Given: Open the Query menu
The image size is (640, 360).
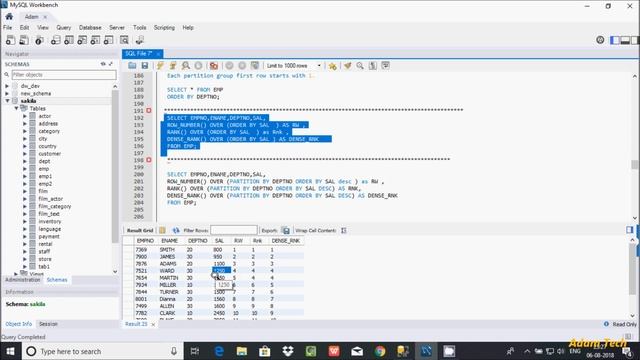Looking at the screenshot, I should (x=64, y=28).
